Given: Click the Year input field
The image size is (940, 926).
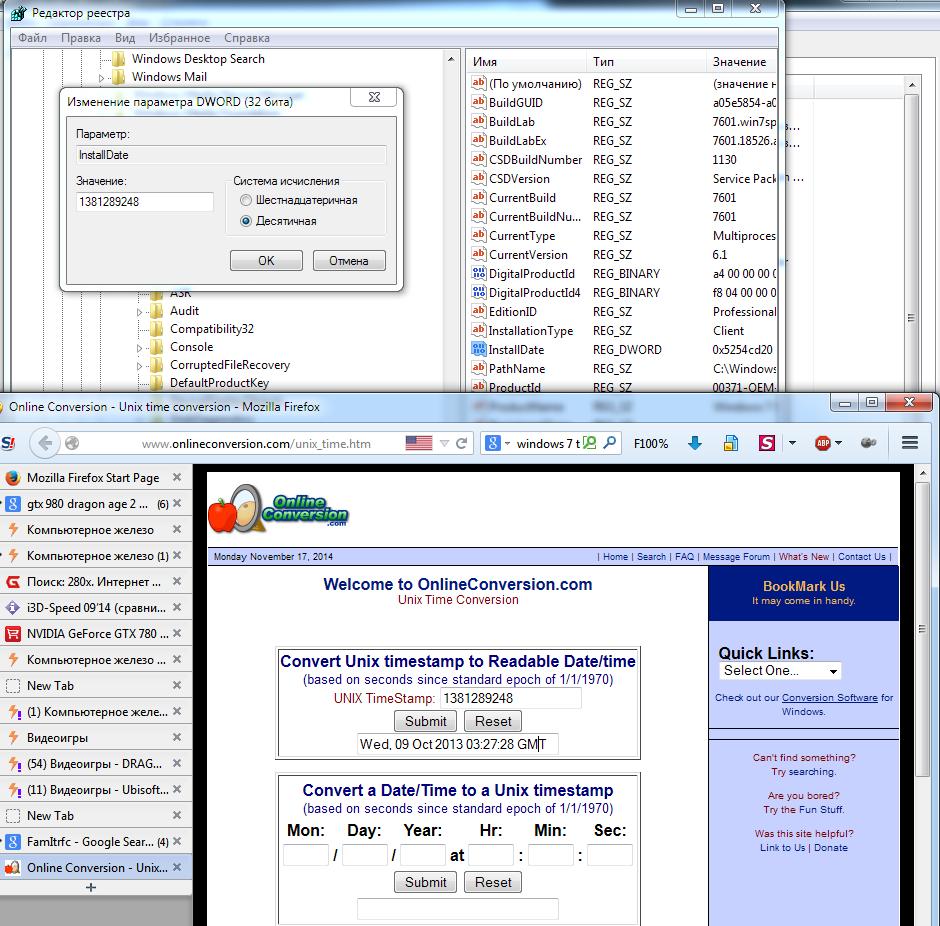Looking at the screenshot, I should pyautogui.click(x=422, y=855).
